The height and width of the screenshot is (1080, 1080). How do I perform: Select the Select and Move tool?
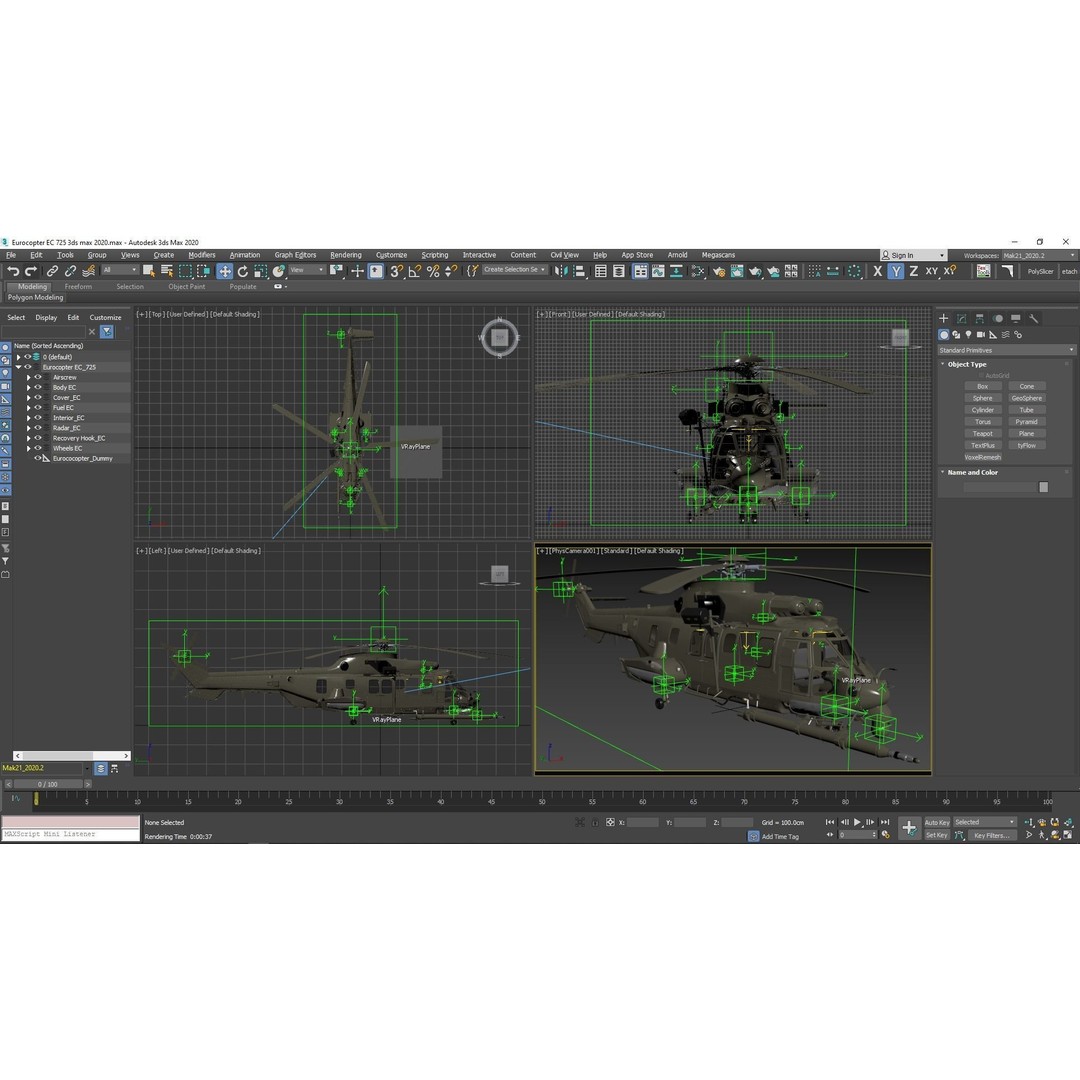tap(225, 271)
